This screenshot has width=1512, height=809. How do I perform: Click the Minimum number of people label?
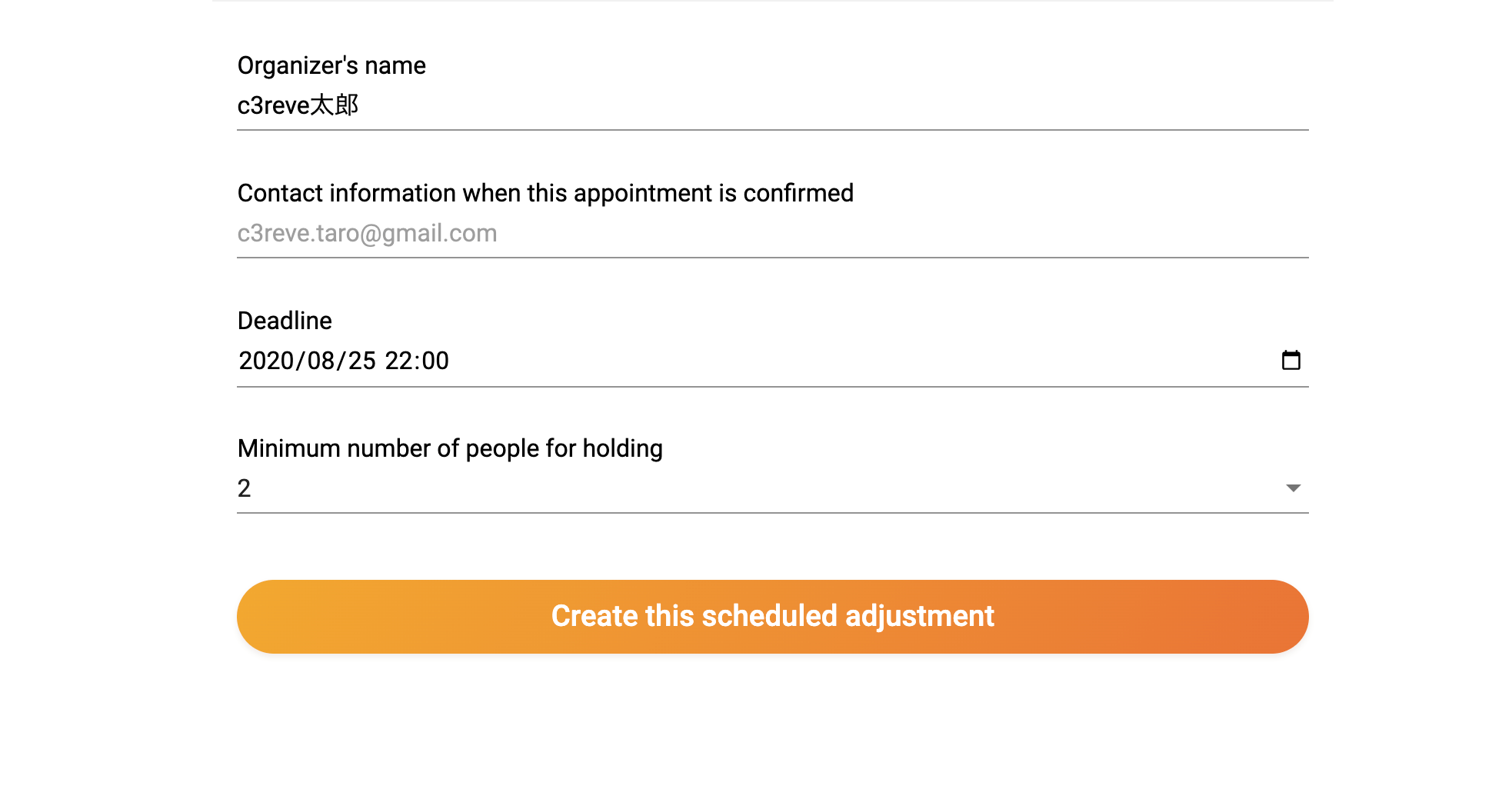pos(450,448)
